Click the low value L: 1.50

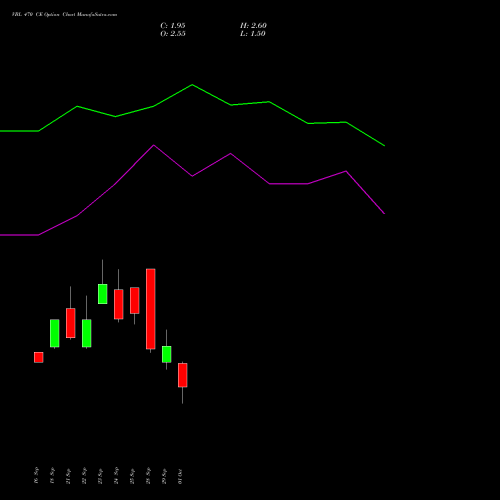pyautogui.click(x=253, y=34)
